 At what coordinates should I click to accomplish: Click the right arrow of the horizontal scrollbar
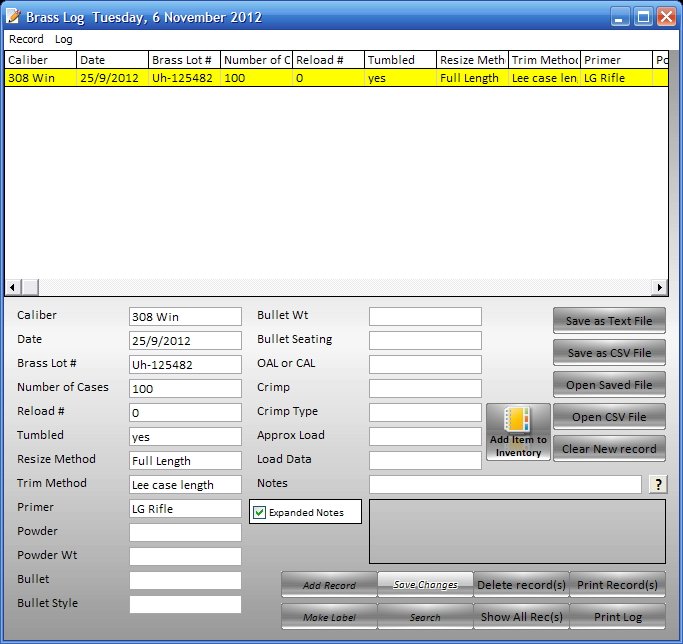pyautogui.click(x=658, y=288)
